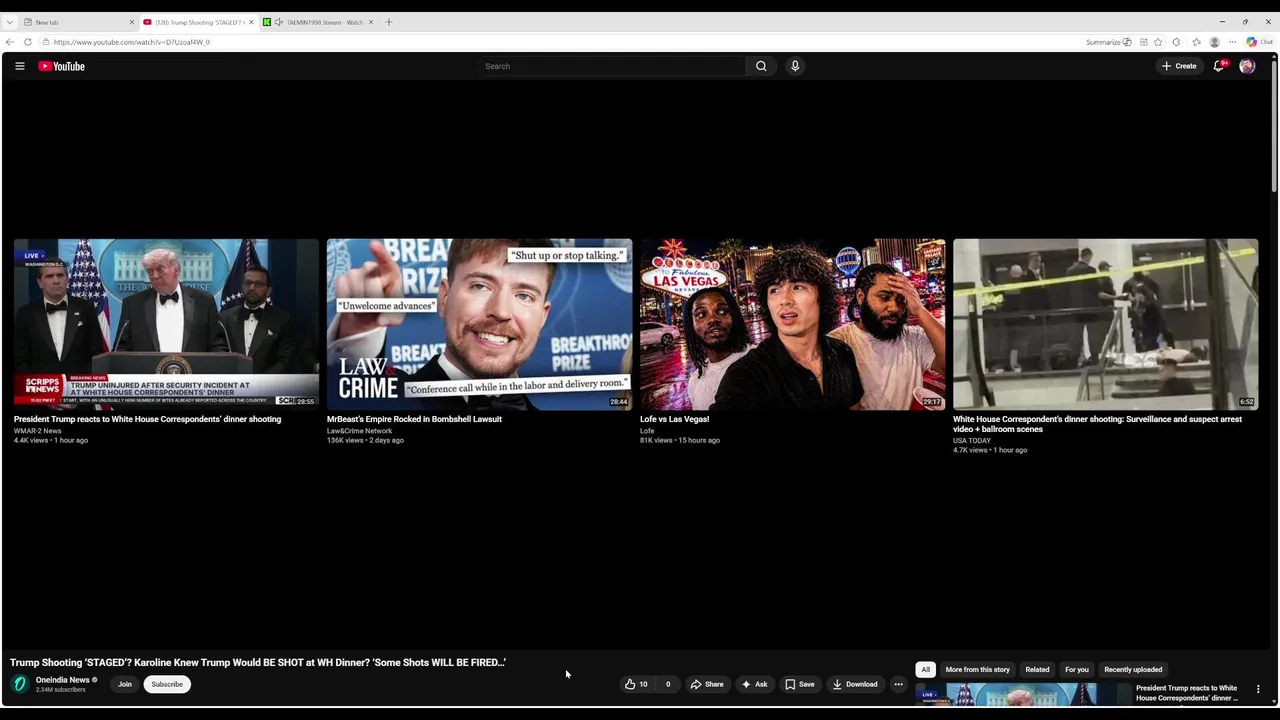
Task: Click the Ask button
Action: 754,684
